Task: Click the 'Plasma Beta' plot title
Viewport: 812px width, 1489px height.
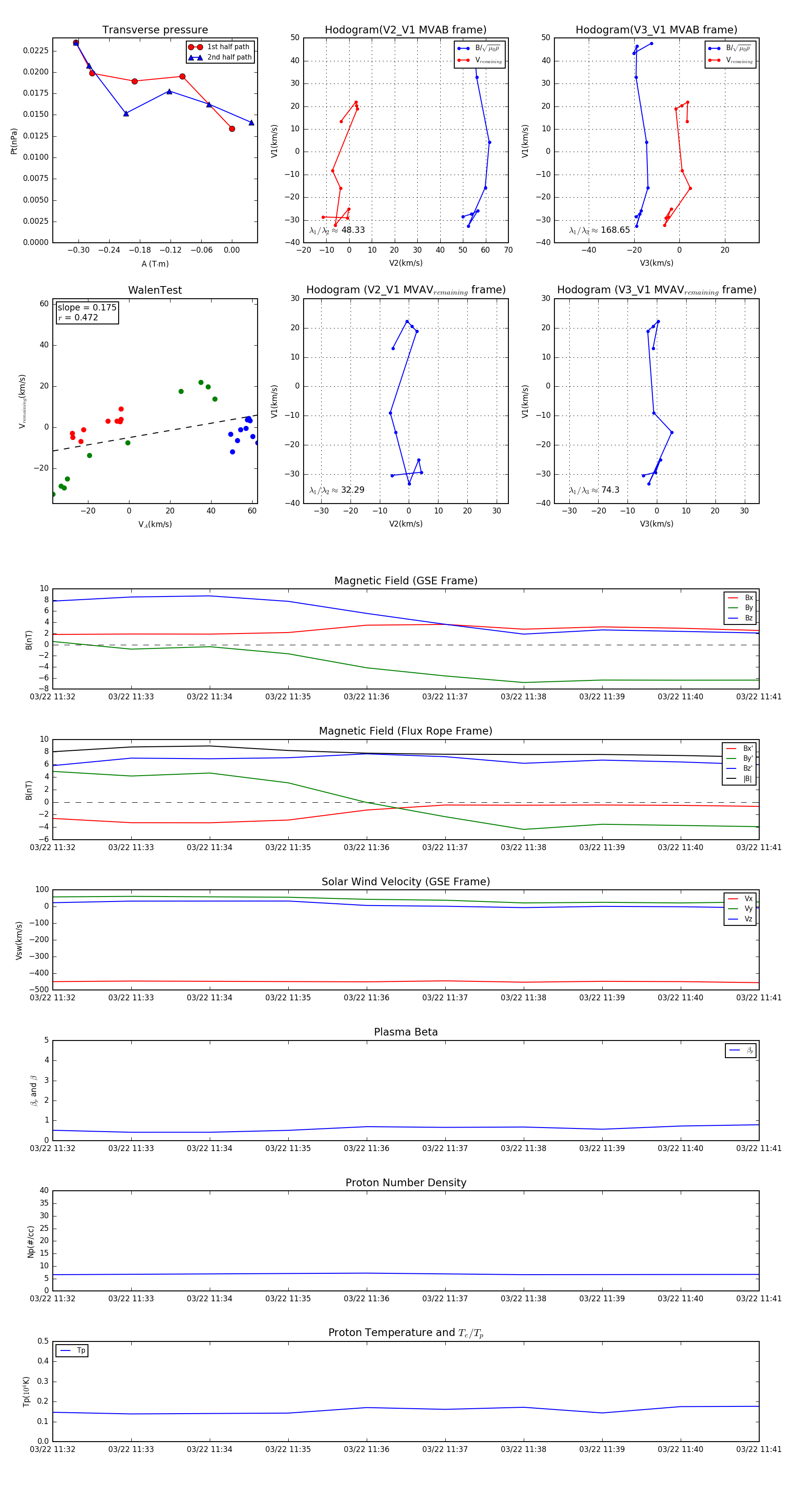Action: (406, 1032)
